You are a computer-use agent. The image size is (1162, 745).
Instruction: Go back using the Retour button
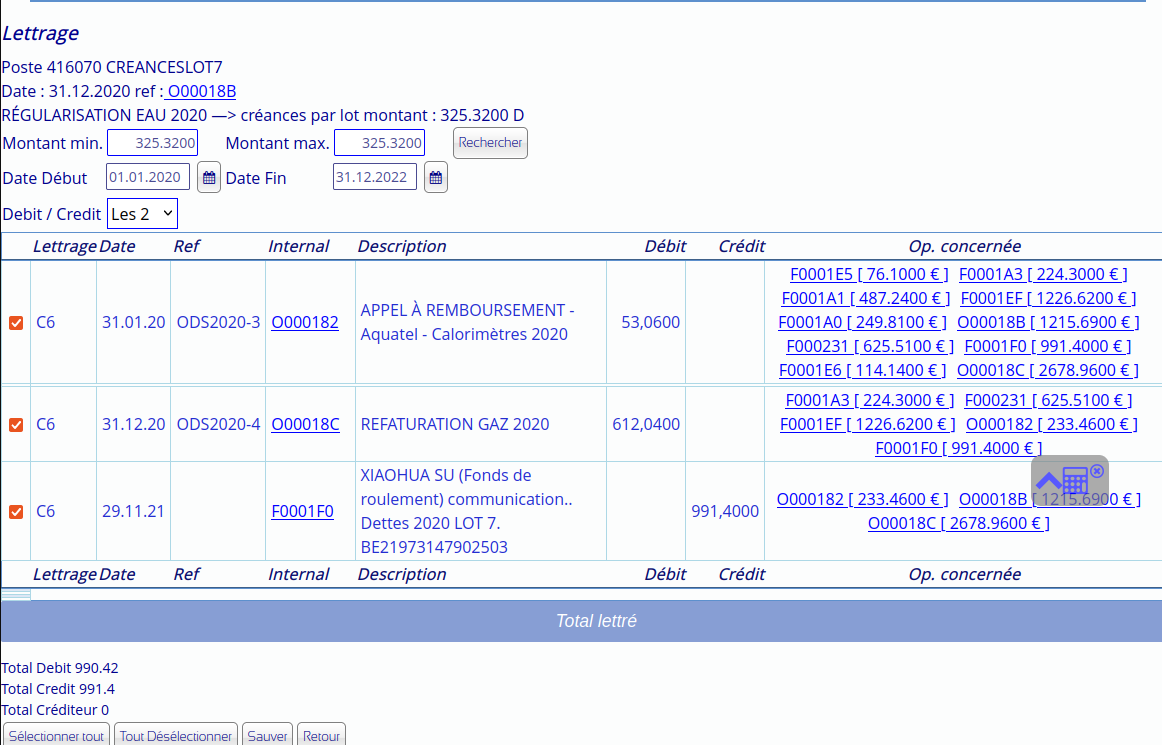click(x=321, y=736)
